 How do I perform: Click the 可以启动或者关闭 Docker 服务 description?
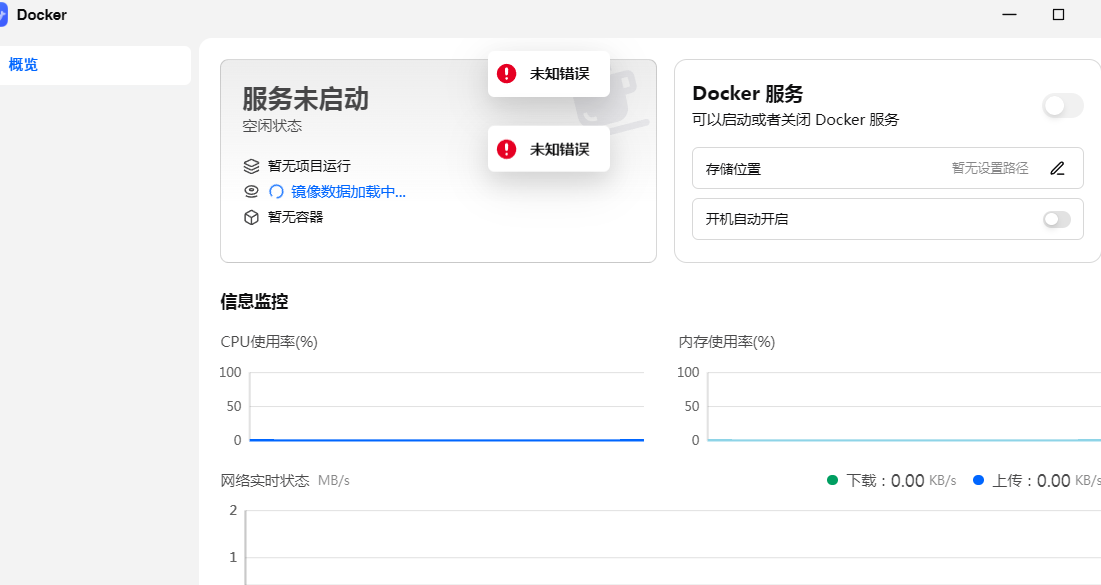click(796, 120)
